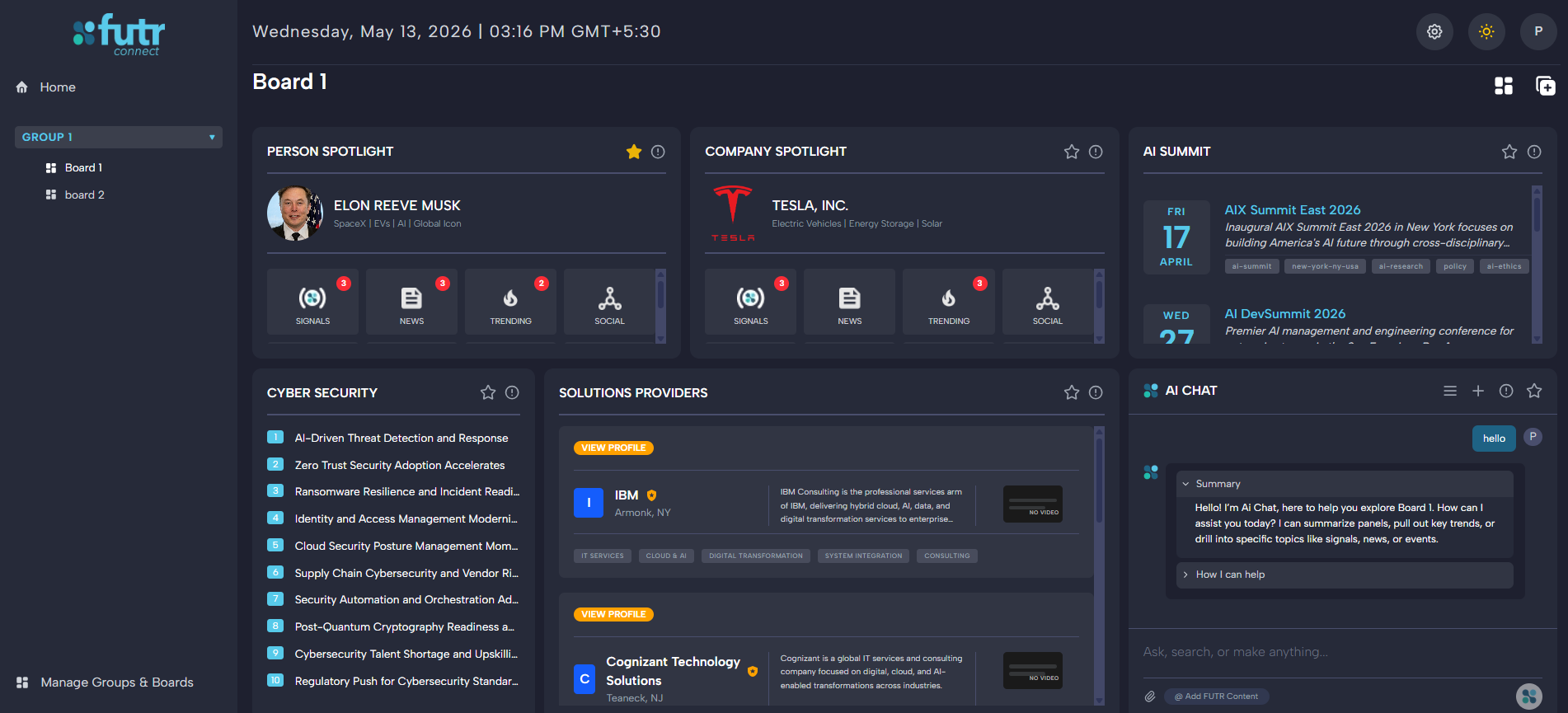Open AI Chat history menu lines

point(1450,391)
